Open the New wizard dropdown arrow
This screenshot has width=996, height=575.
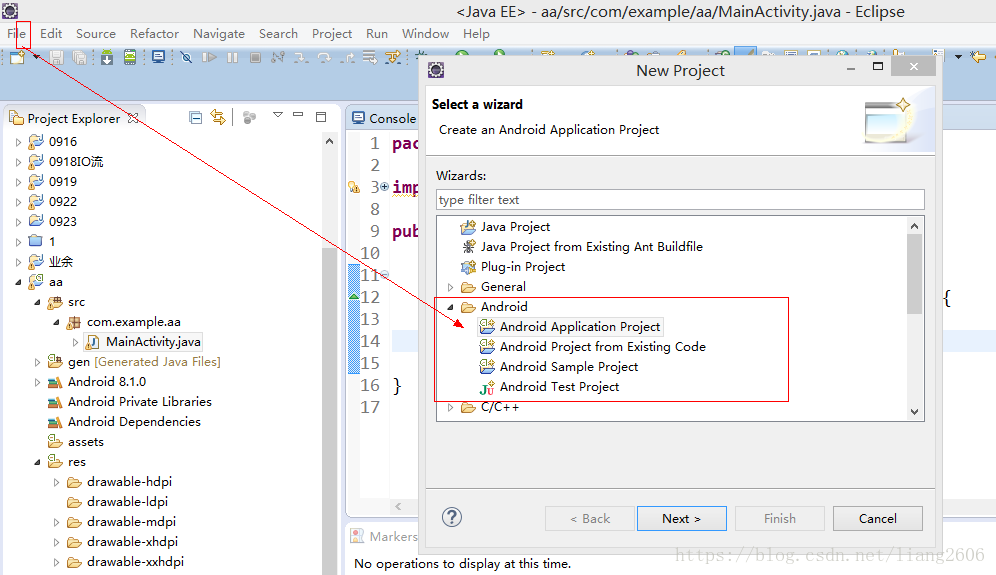37,58
